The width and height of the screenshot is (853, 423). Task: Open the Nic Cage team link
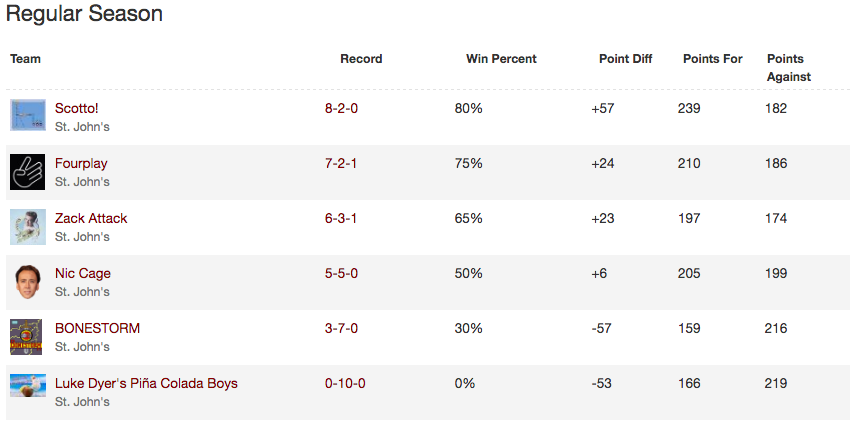tap(83, 273)
